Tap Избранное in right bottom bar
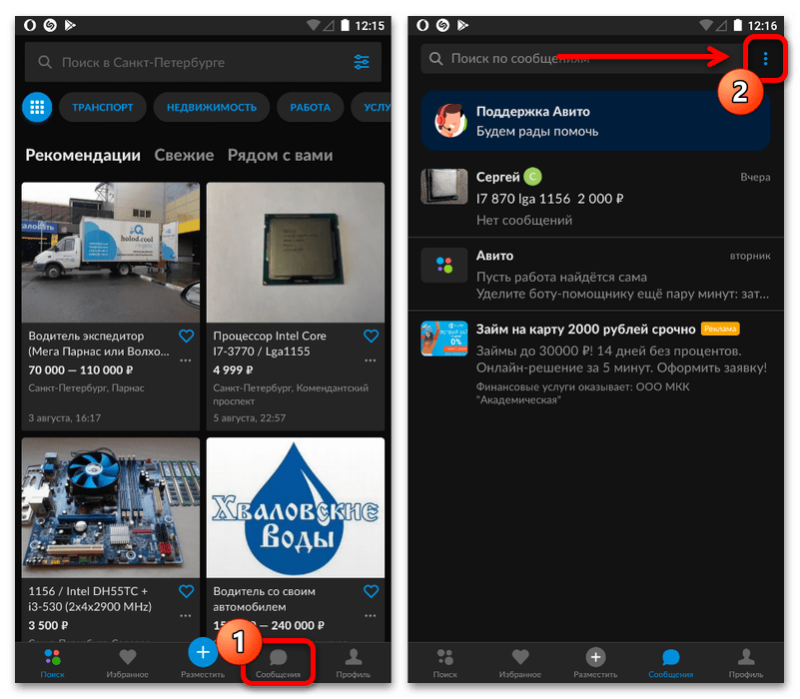This screenshot has height=699, width=800. tap(520, 663)
